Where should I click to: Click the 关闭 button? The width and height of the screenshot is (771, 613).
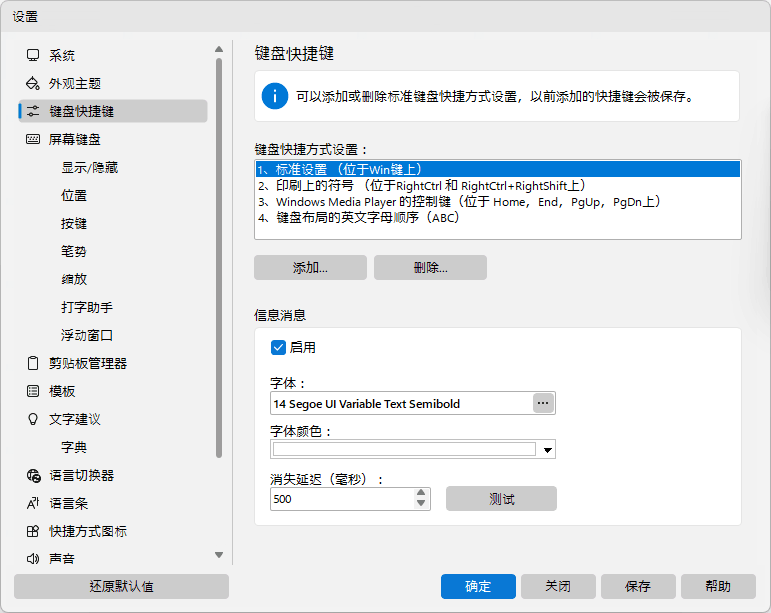[558, 586]
